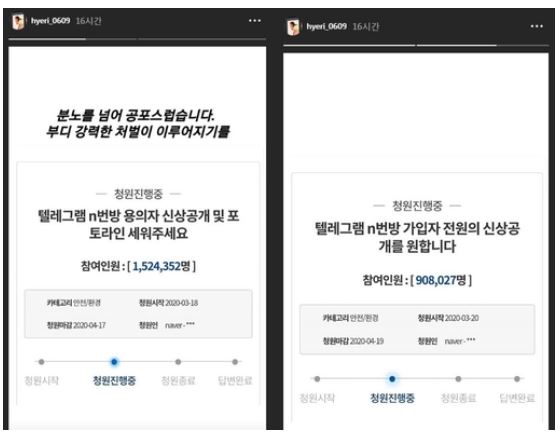The image size is (560, 440).
Task: Select the 답변완료 label in the right petition
Action: click(x=517, y=398)
